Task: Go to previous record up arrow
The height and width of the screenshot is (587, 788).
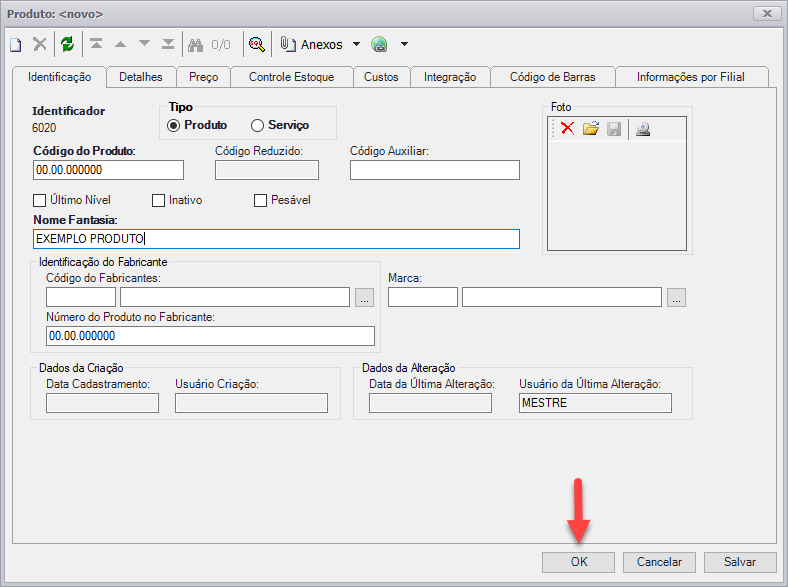Action: [x=120, y=44]
